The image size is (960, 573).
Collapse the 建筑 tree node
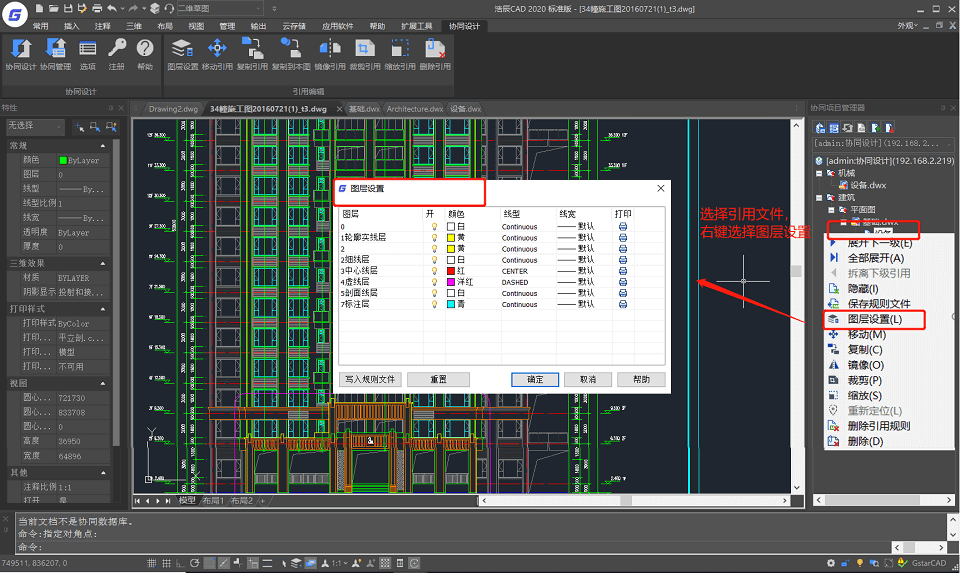[819, 198]
